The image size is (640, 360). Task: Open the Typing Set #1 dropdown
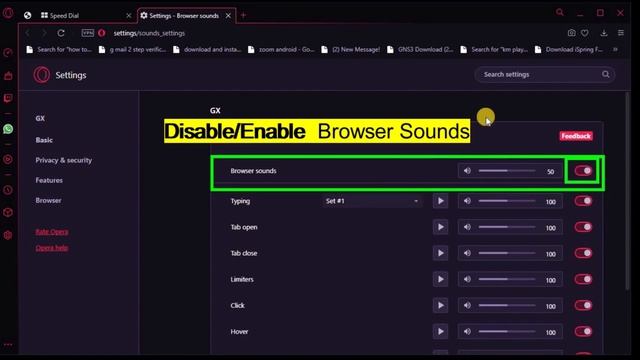point(372,201)
